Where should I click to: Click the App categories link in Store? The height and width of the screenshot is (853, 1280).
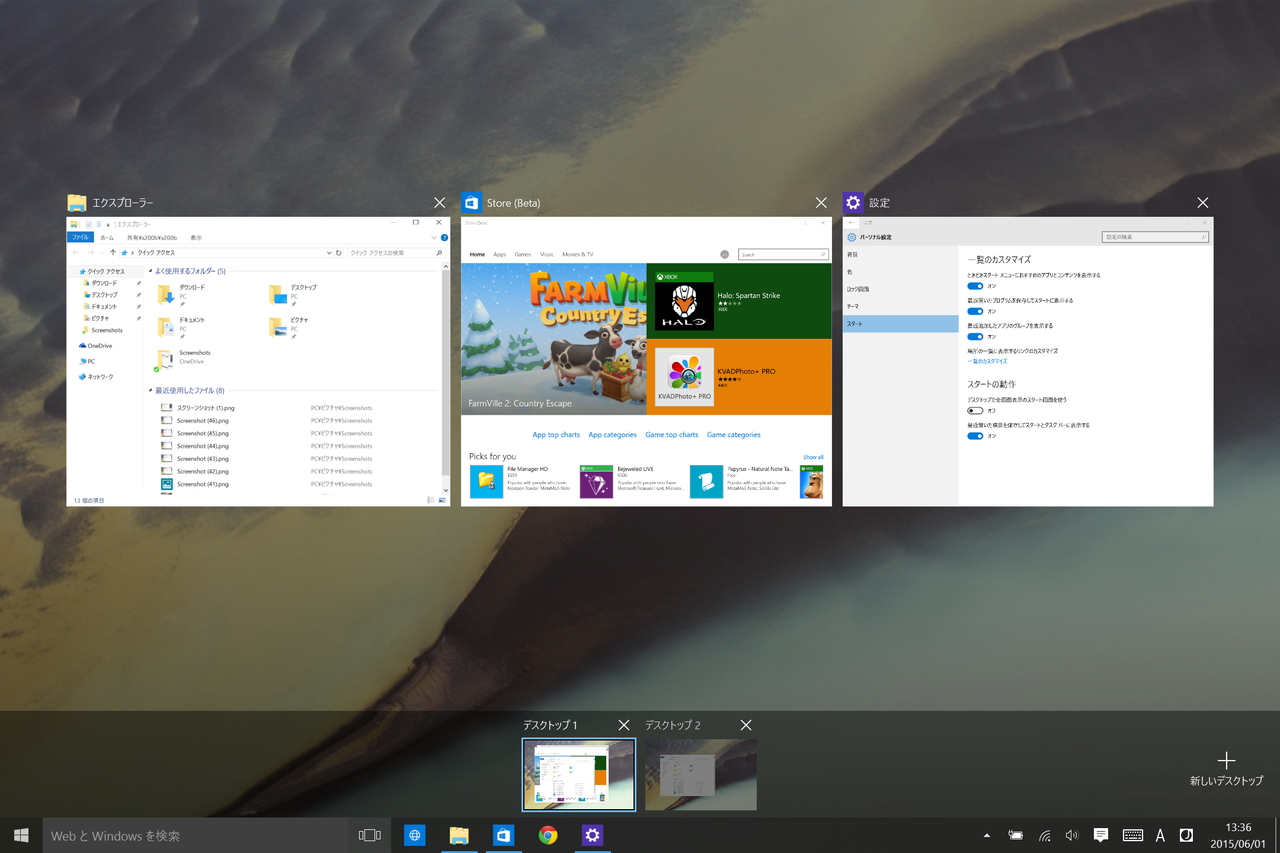click(612, 435)
